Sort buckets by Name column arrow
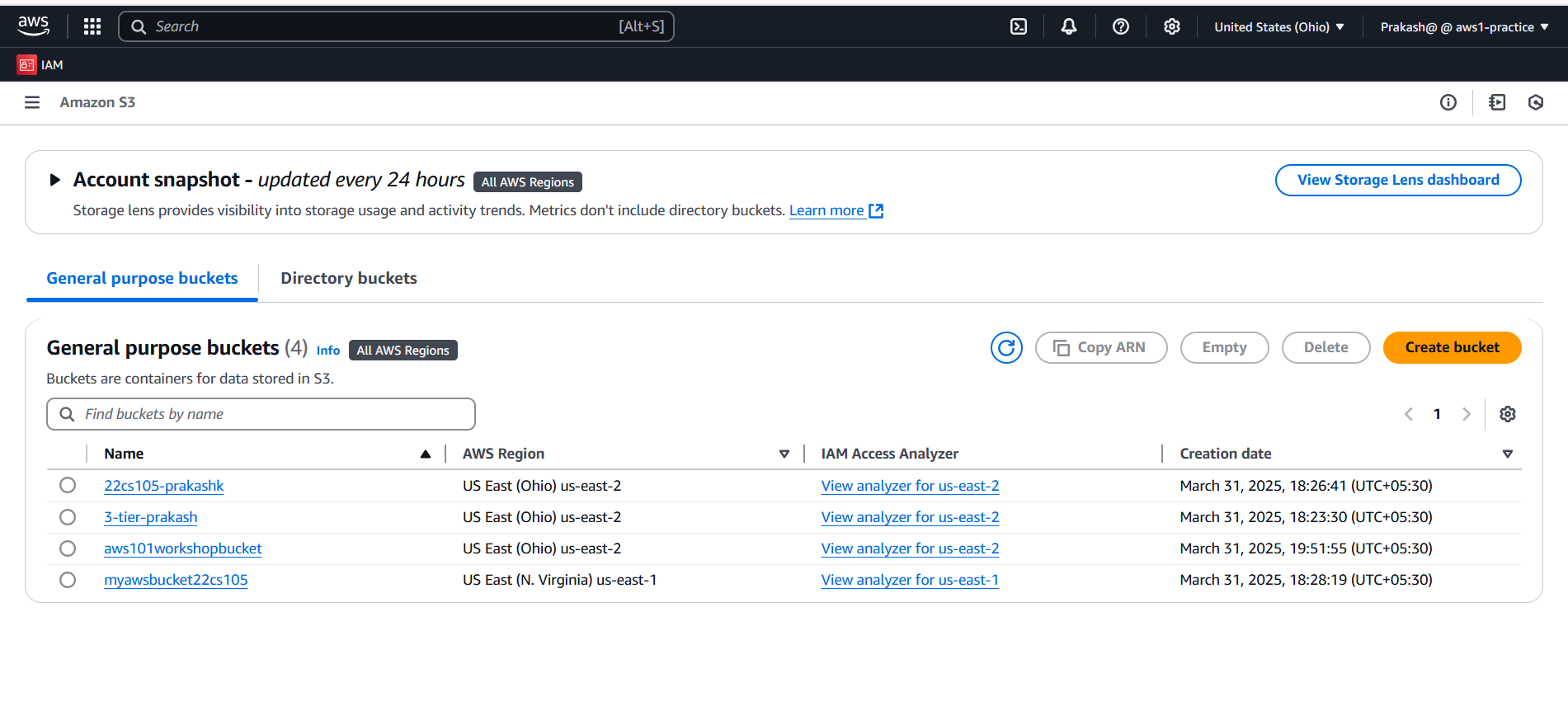 (426, 454)
